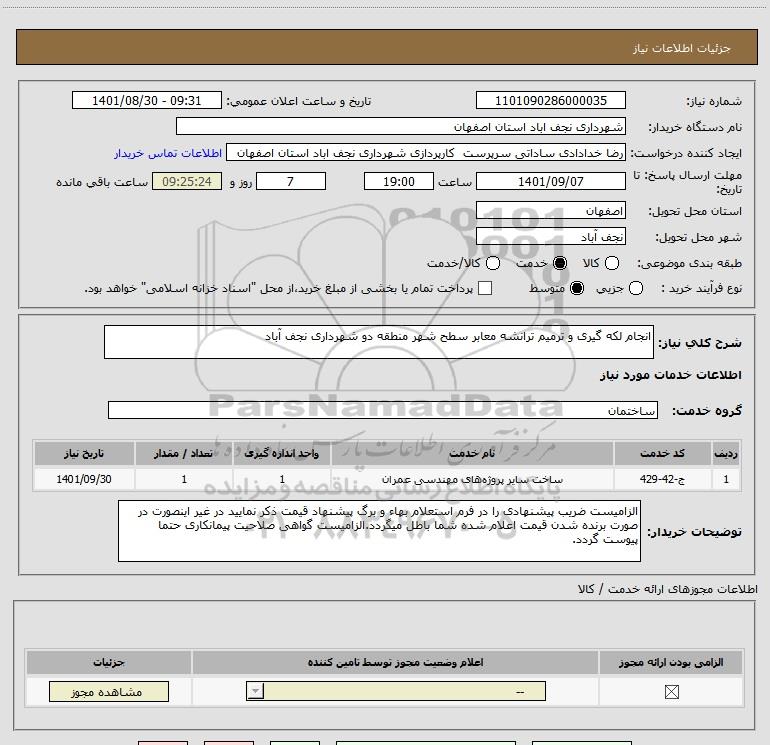Open buyer contact info link
Viewport: 770px width, 745px height.
tap(168, 153)
